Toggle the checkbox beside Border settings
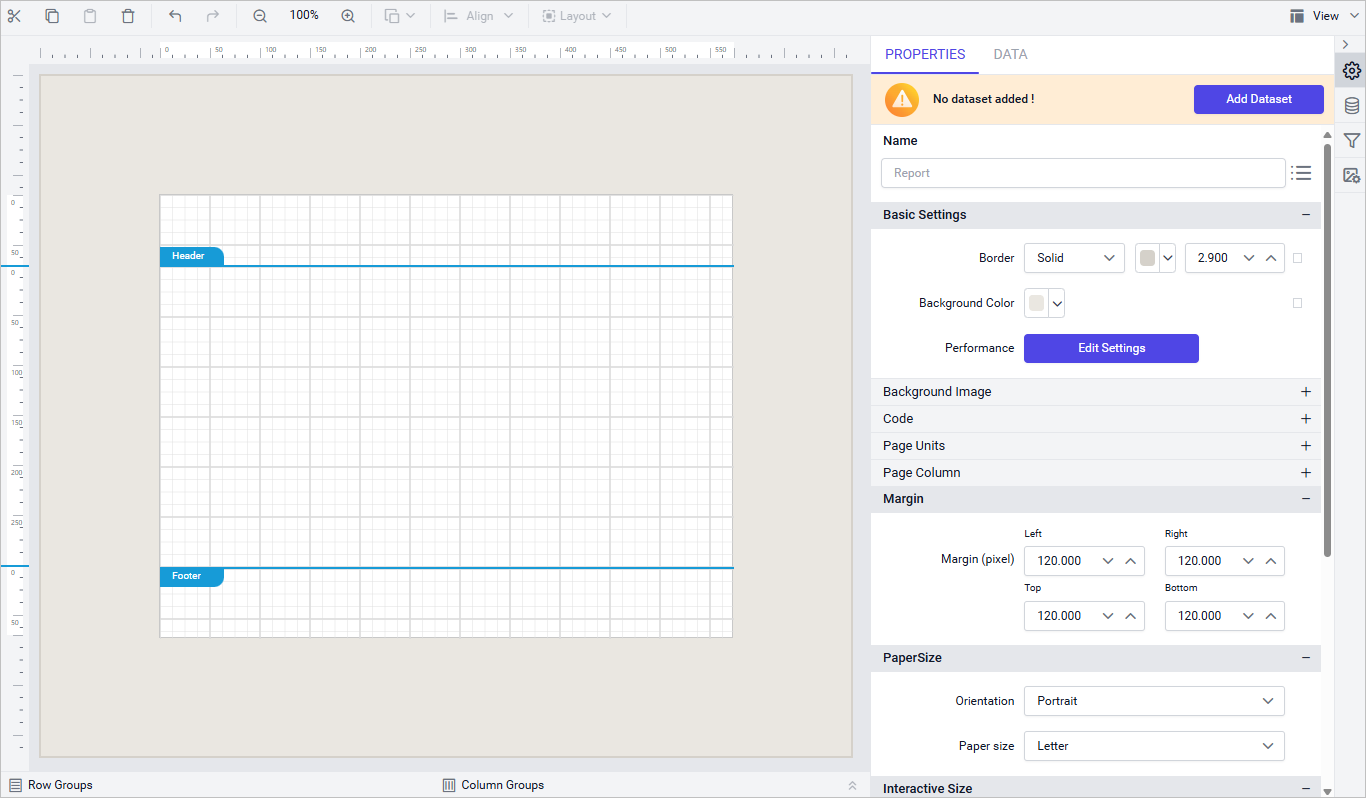The image size is (1366, 798). (1297, 258)
